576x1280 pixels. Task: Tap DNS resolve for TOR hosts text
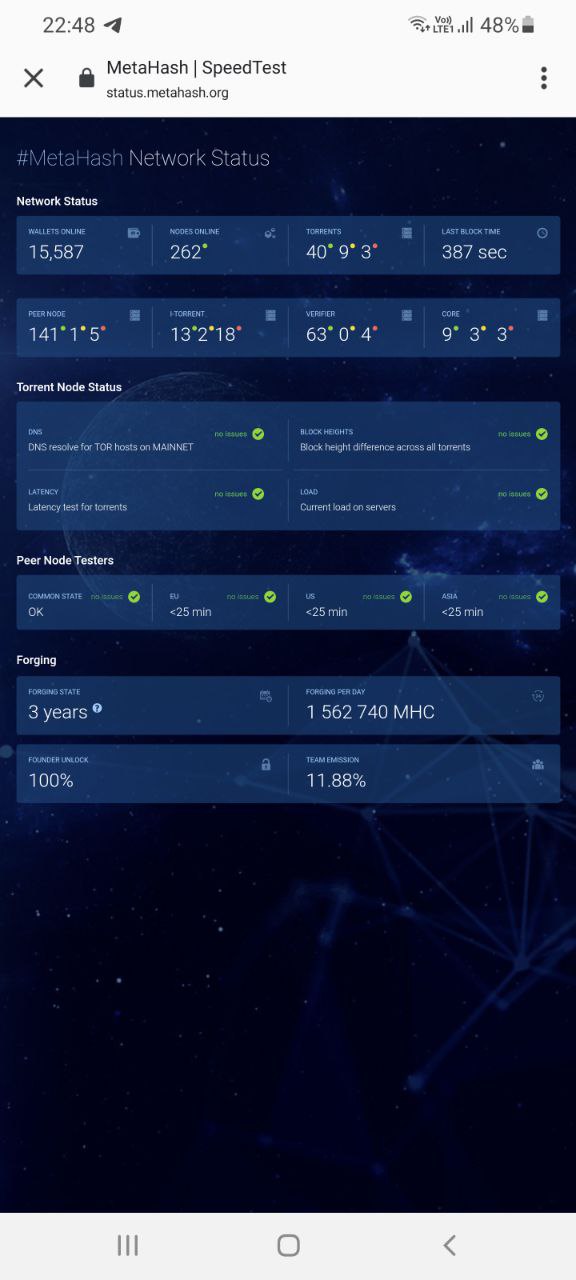[x=111, y=447]
